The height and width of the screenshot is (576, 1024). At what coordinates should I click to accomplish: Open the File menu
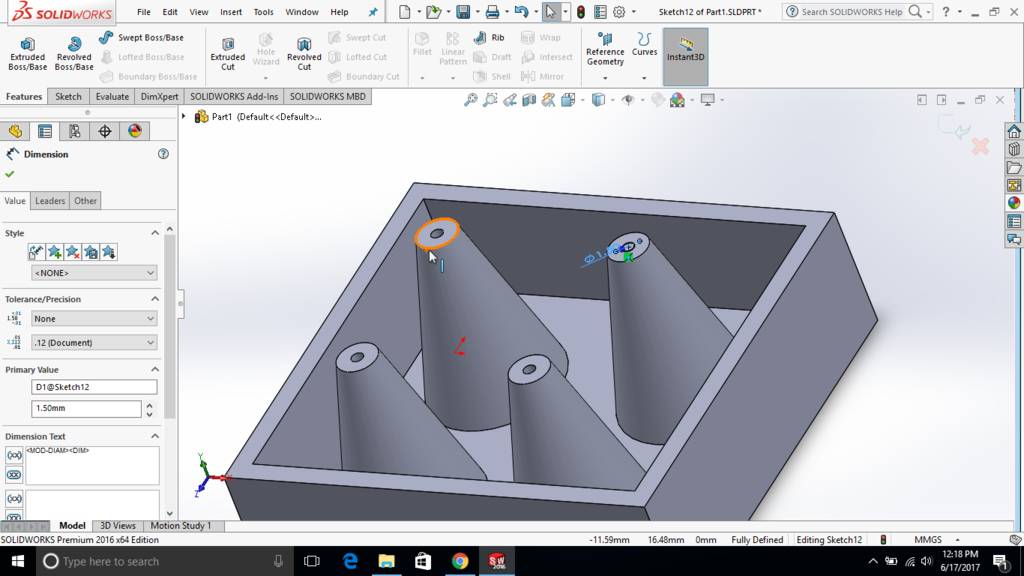[144, 12]
